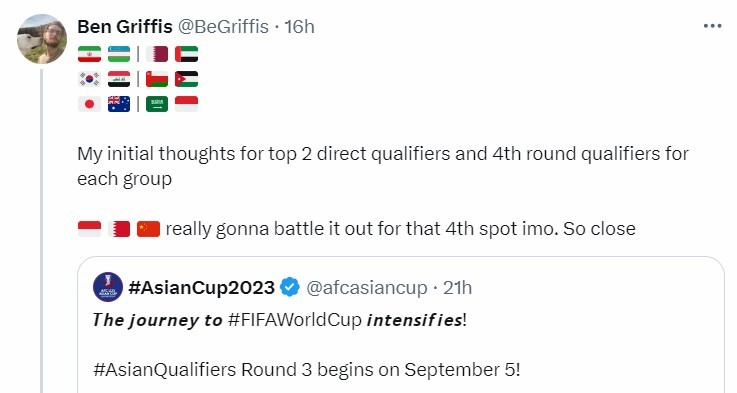Screen dimensions: 737x393
Task: Open the @BeGriffis handle link
Action: point(223,27)
